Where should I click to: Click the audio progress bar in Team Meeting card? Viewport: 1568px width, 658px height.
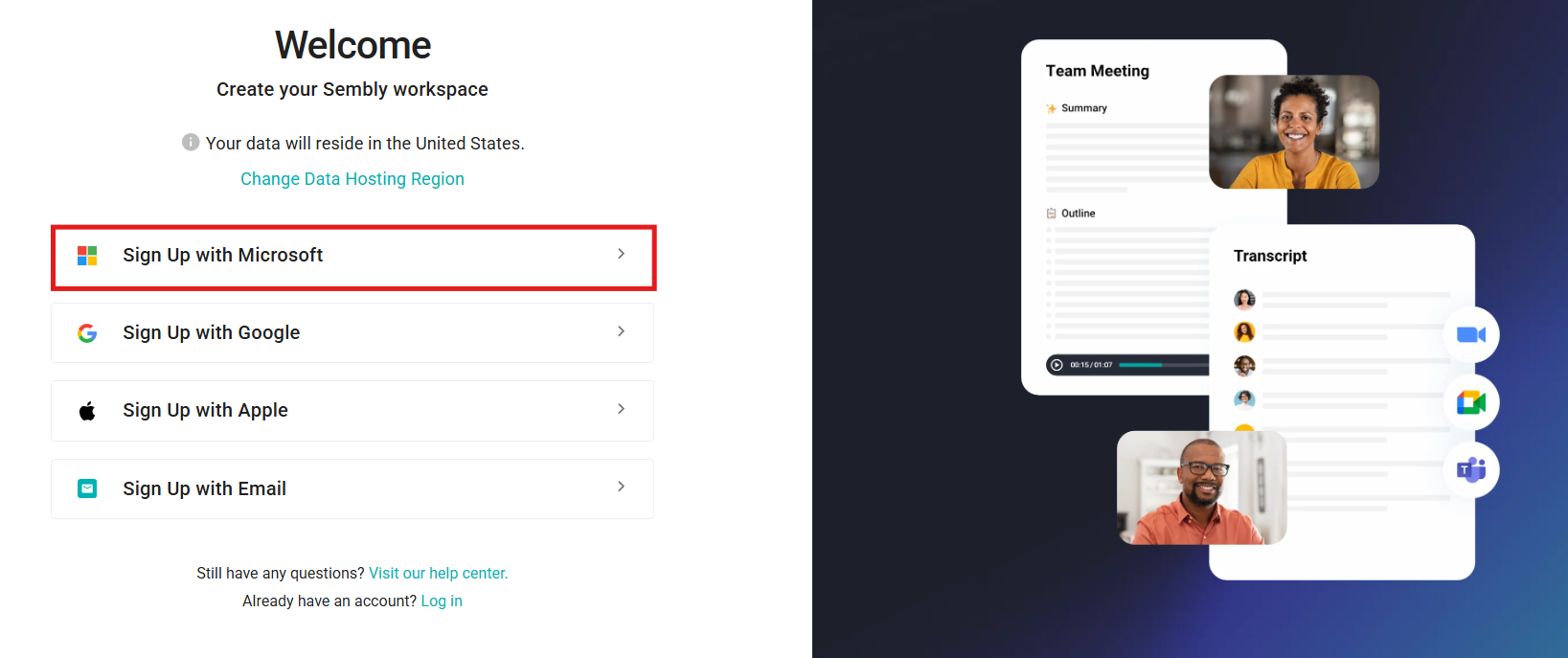(x=1164, y=365)
